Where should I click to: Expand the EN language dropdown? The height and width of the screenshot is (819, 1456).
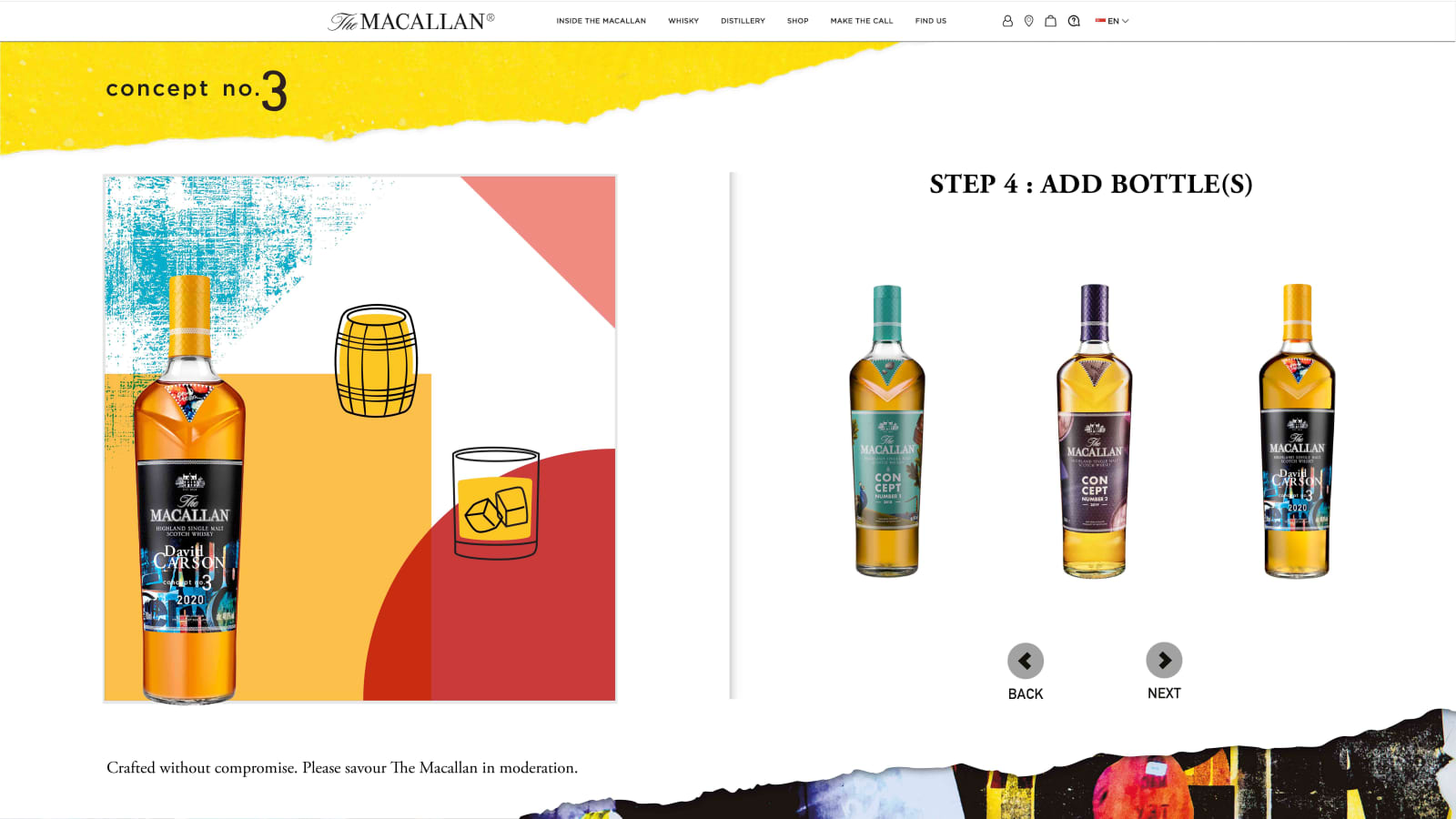(1112, 21)
